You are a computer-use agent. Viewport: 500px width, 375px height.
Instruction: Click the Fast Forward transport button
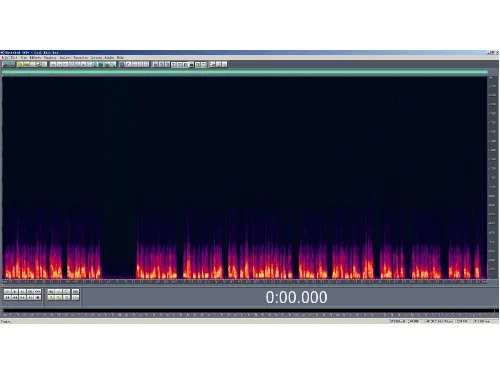[22, 297]
